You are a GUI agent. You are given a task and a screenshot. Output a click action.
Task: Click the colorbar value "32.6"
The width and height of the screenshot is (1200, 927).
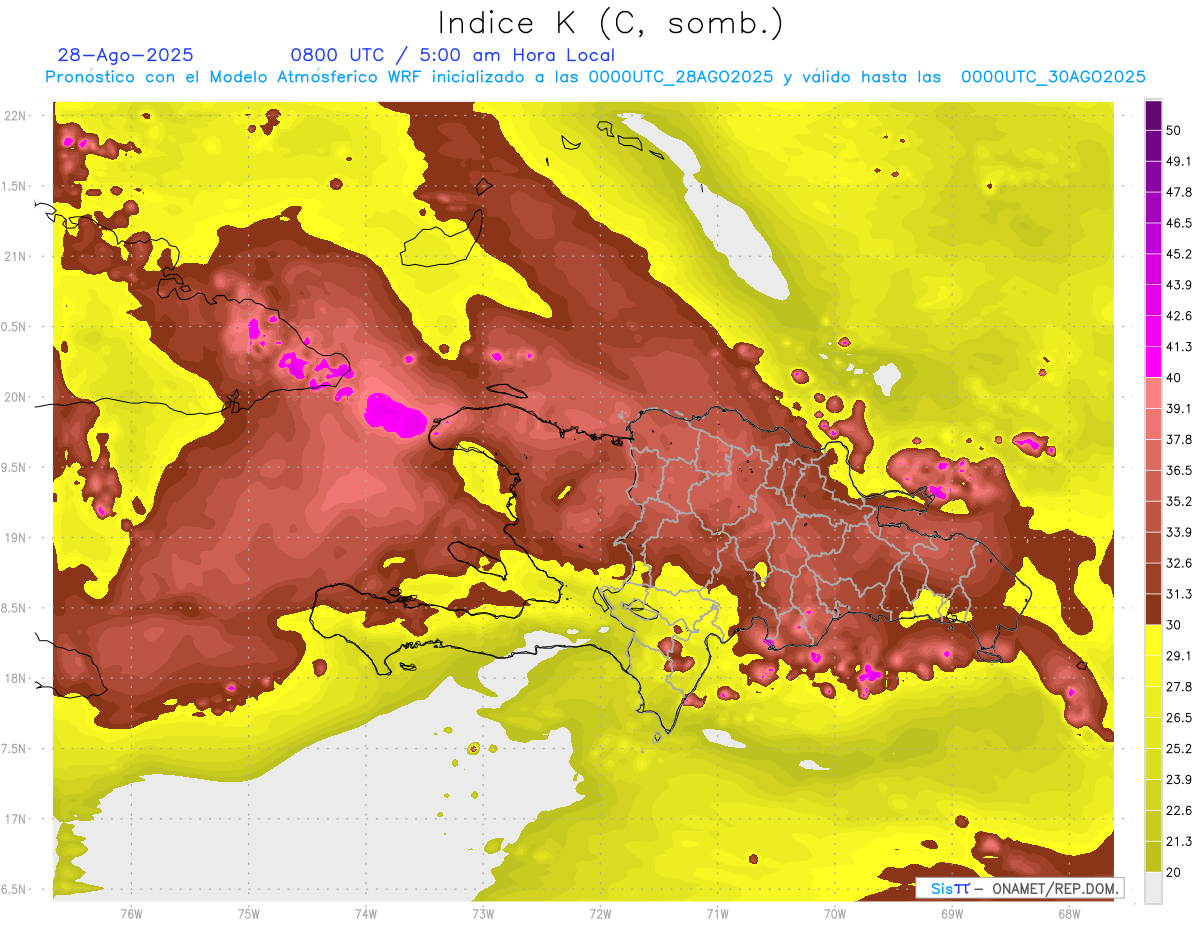[x=1179, y=563]
